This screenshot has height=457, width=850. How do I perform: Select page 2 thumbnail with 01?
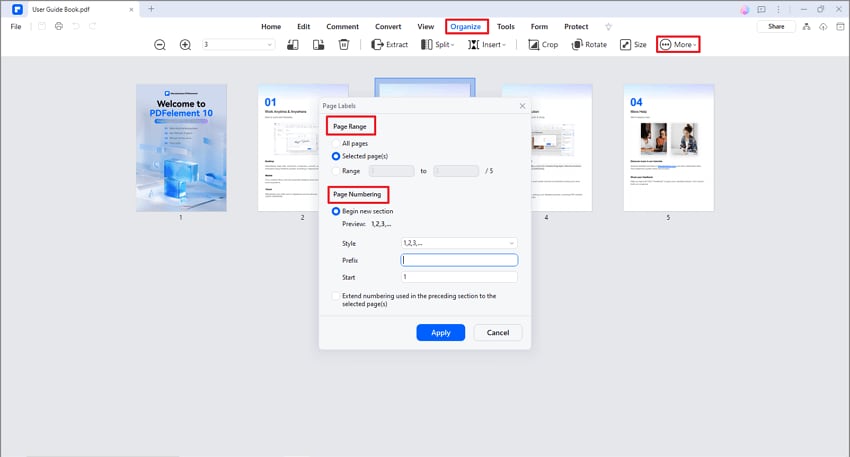[288, 147]
